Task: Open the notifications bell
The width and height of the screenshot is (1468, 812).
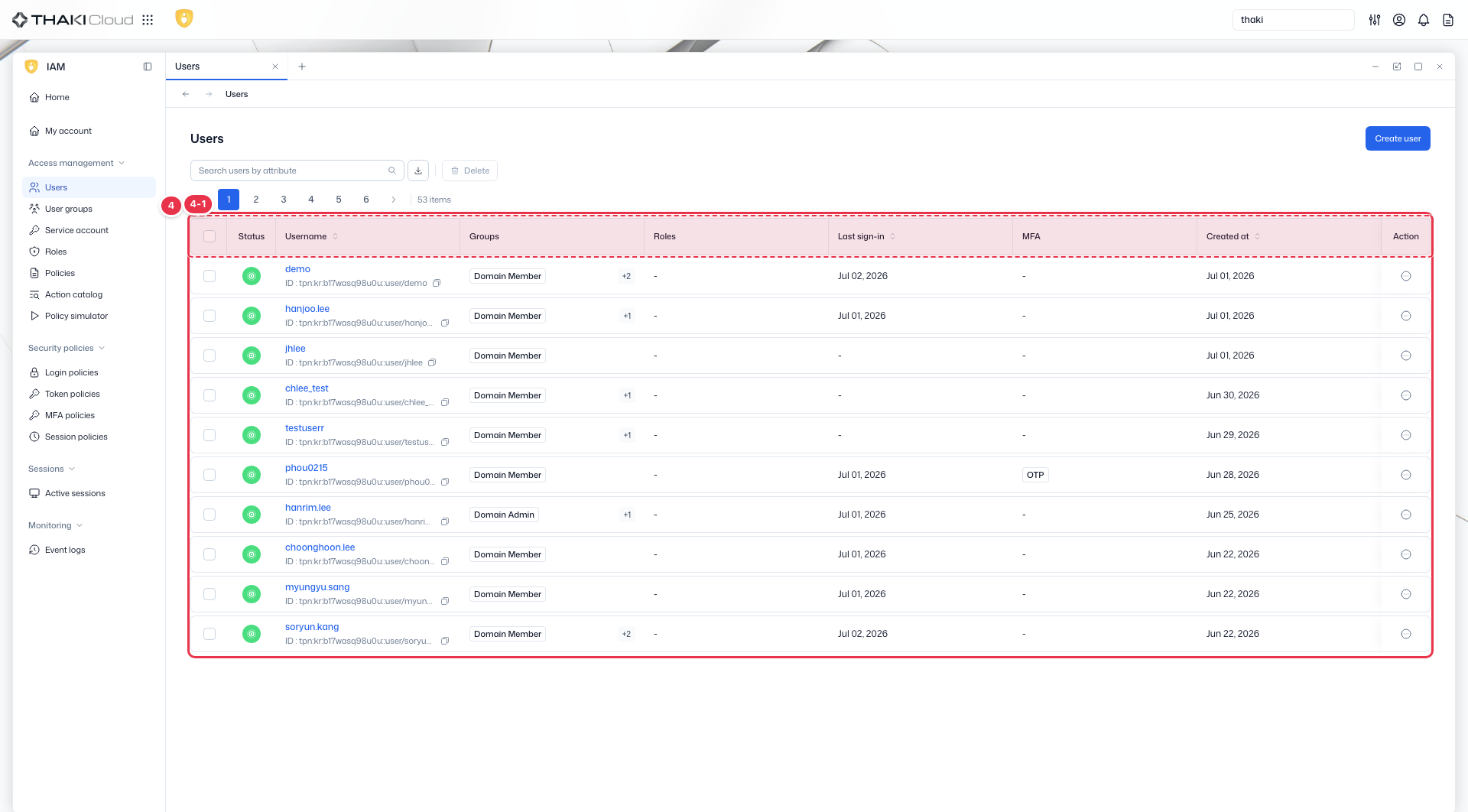Action: 1424,20
